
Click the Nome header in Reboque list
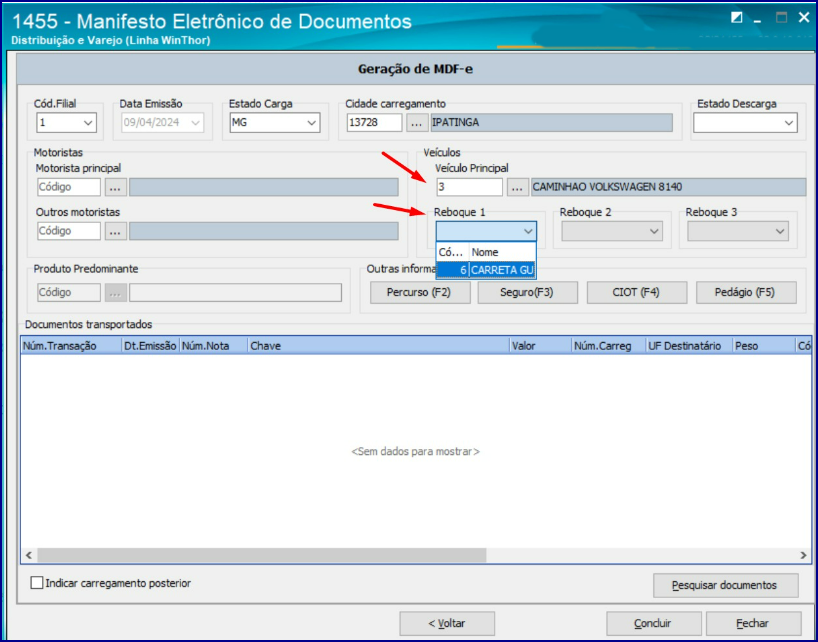tap(502, 252)
